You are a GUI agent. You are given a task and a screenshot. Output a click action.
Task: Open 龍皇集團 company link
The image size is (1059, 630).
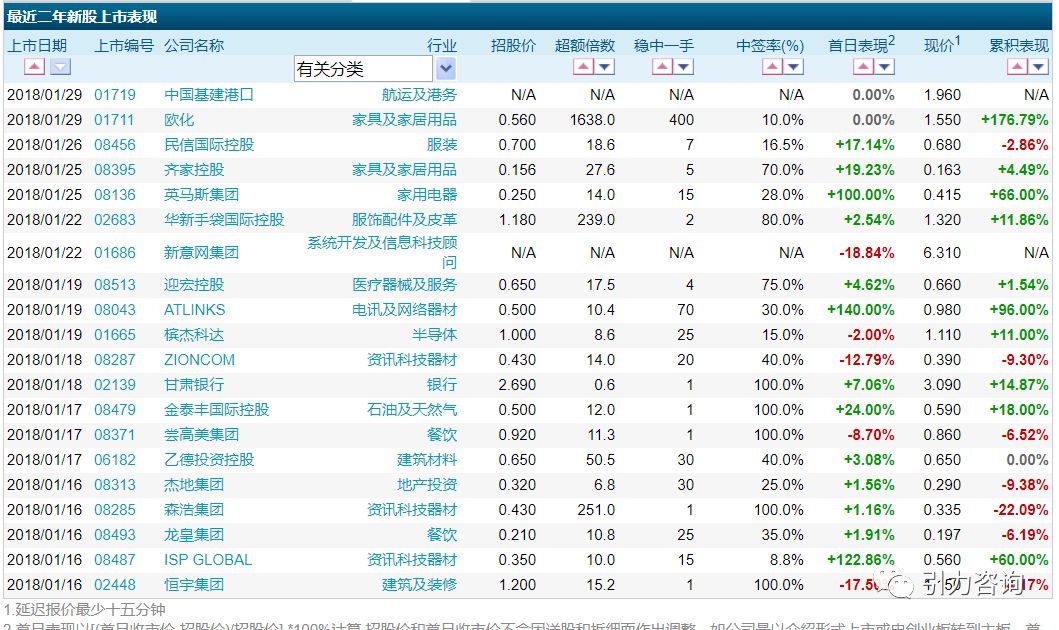click(194, 534)
